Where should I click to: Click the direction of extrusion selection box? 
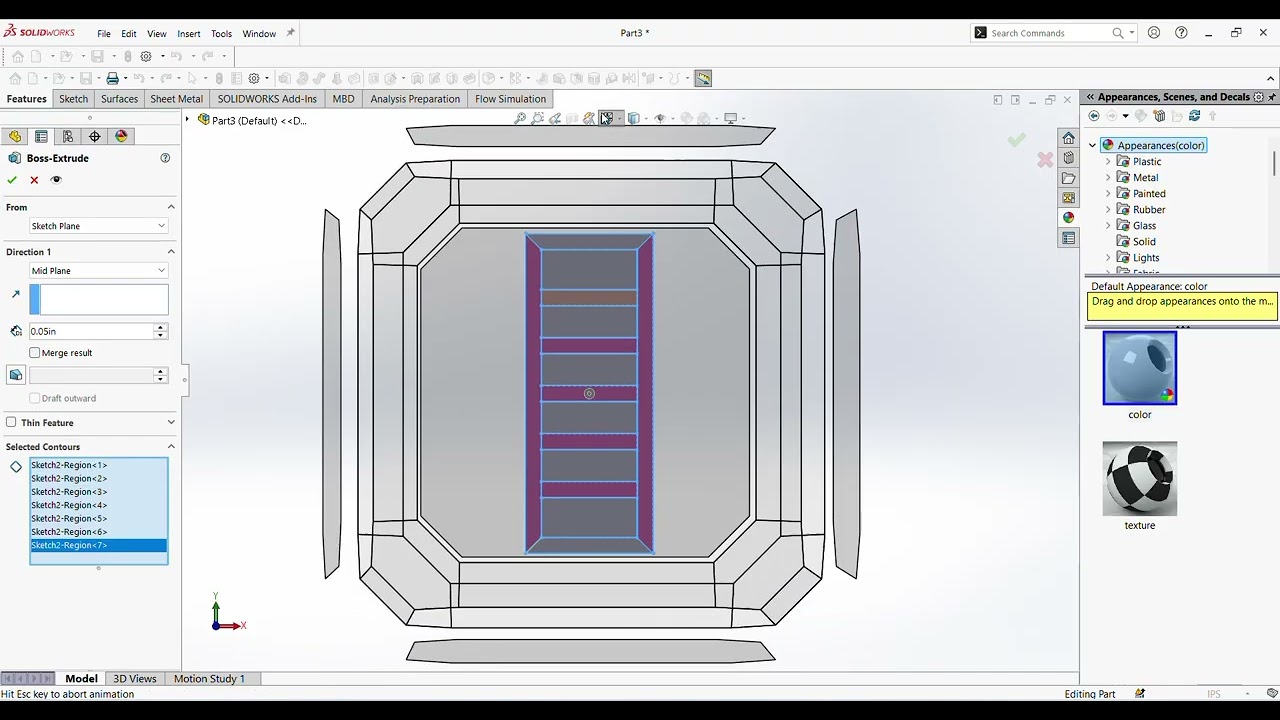pos(99,300)
